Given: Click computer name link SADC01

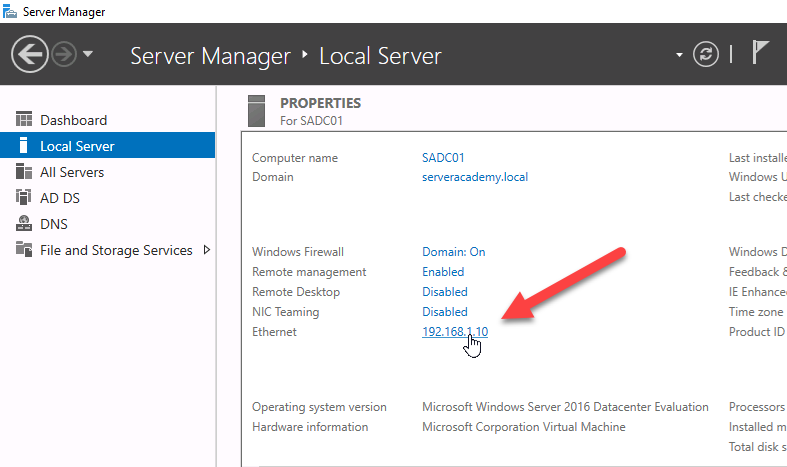Looking at the screenshot, I should pos(443,158).
